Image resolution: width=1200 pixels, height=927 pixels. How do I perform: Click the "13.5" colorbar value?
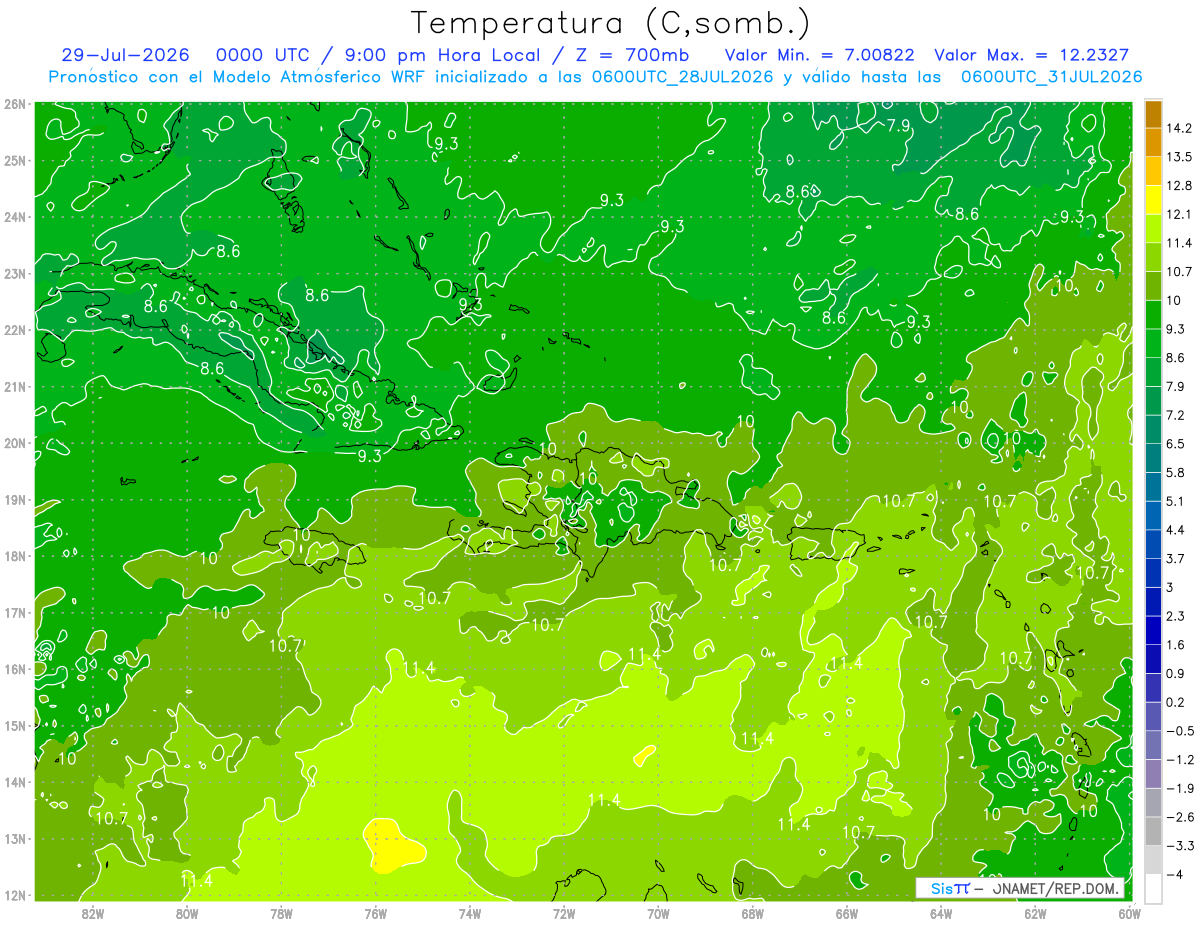point(1179,157)
